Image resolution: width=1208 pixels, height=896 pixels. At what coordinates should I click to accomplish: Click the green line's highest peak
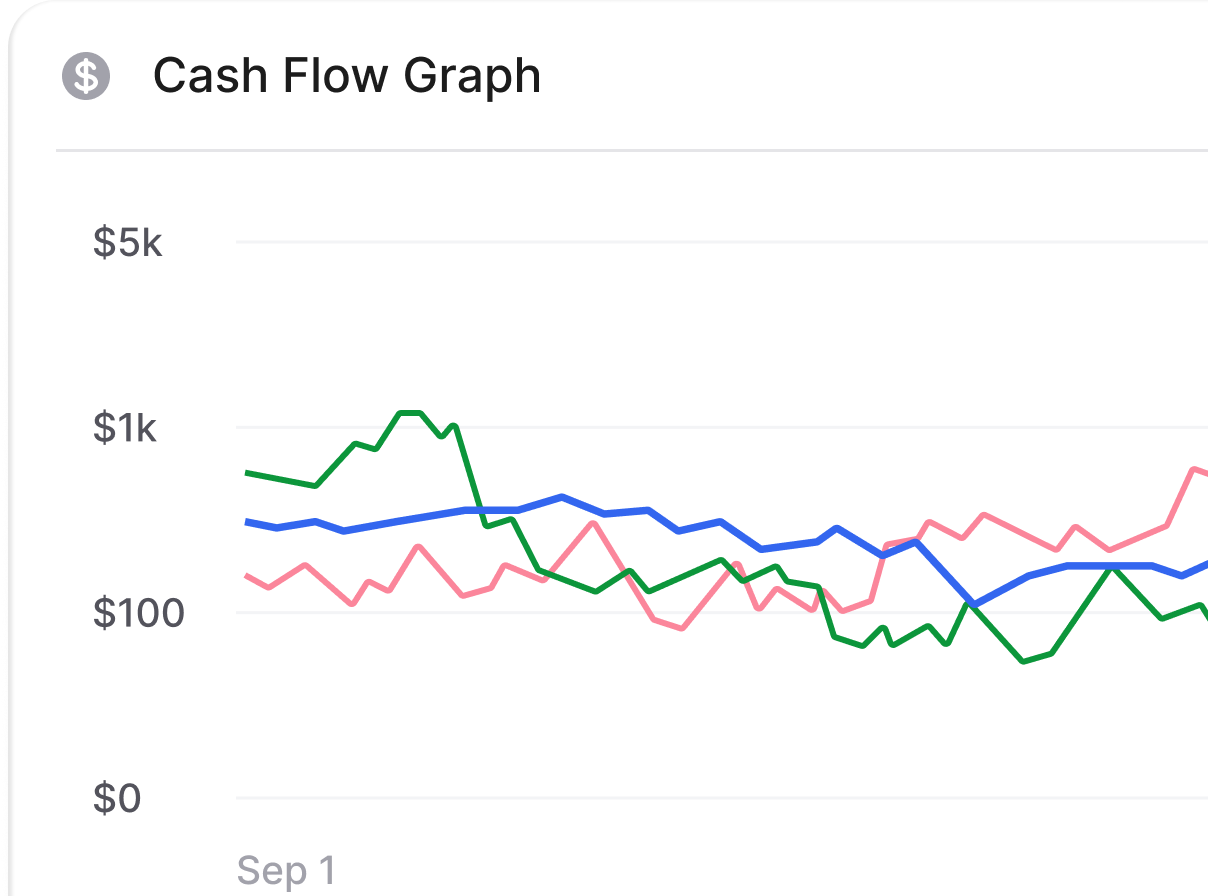[410, 412]
